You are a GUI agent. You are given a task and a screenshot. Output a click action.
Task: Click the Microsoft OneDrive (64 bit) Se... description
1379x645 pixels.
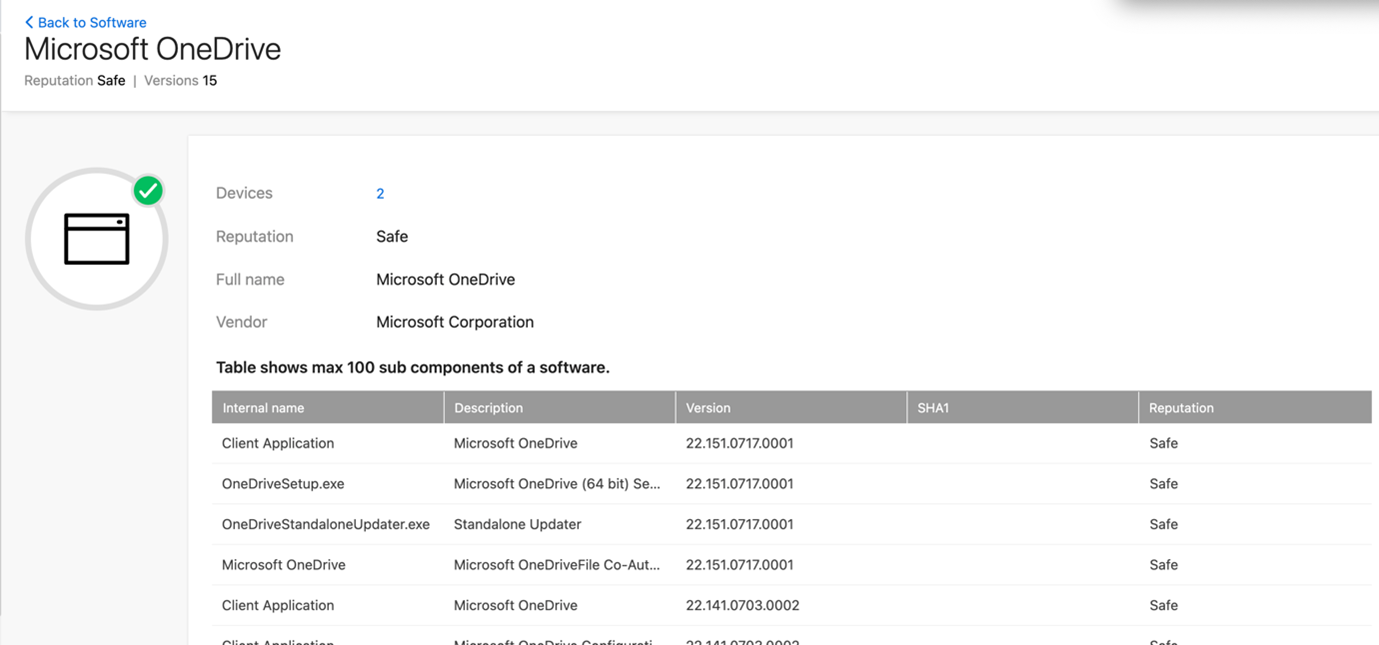click(x=557, y=484)
